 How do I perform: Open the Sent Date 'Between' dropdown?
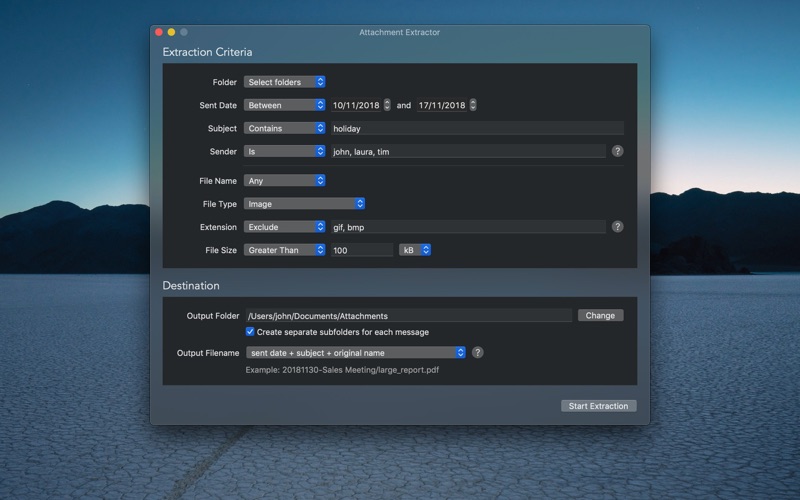pyautogui.click(x=284, y=105)
